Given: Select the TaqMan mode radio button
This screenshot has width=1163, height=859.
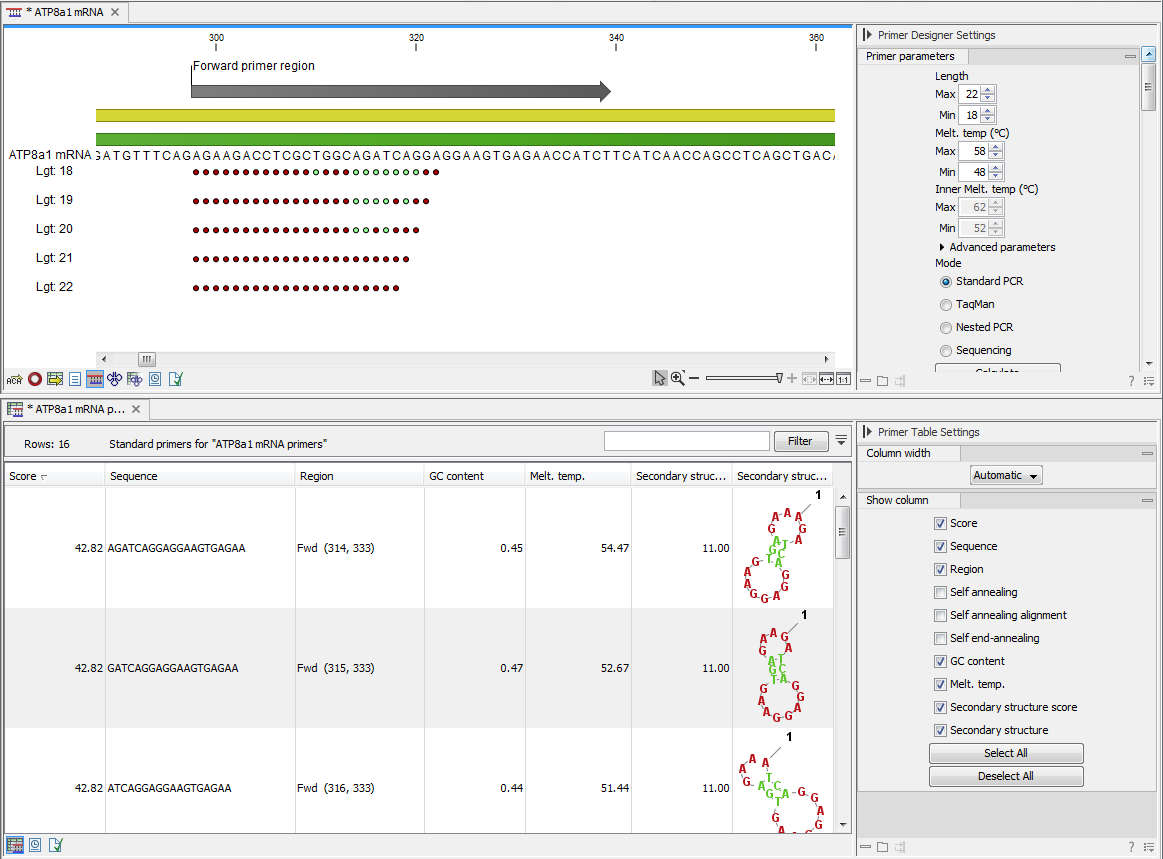Looking at the screenshot, I should pyautogui.click(x=946, y=304).
